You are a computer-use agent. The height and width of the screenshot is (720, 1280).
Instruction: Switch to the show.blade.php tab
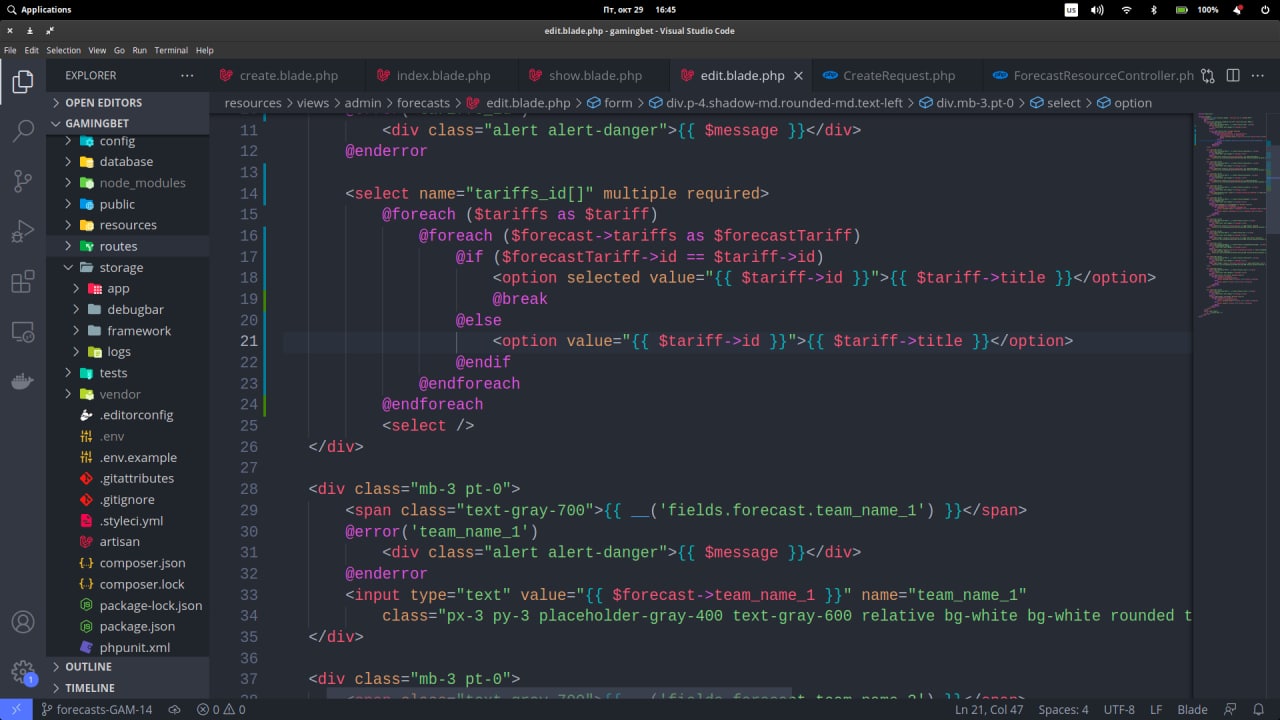pos(594,75)
